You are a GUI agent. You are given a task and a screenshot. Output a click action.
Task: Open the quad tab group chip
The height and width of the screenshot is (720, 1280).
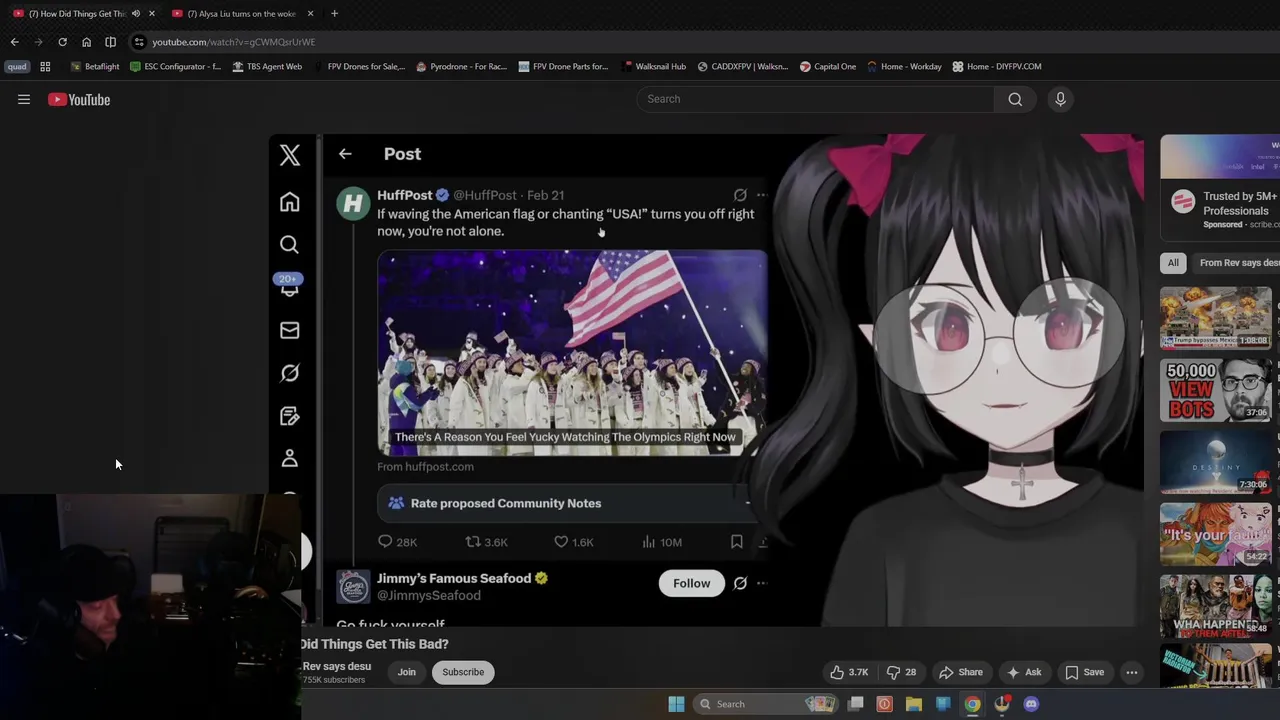coord(17,66)
